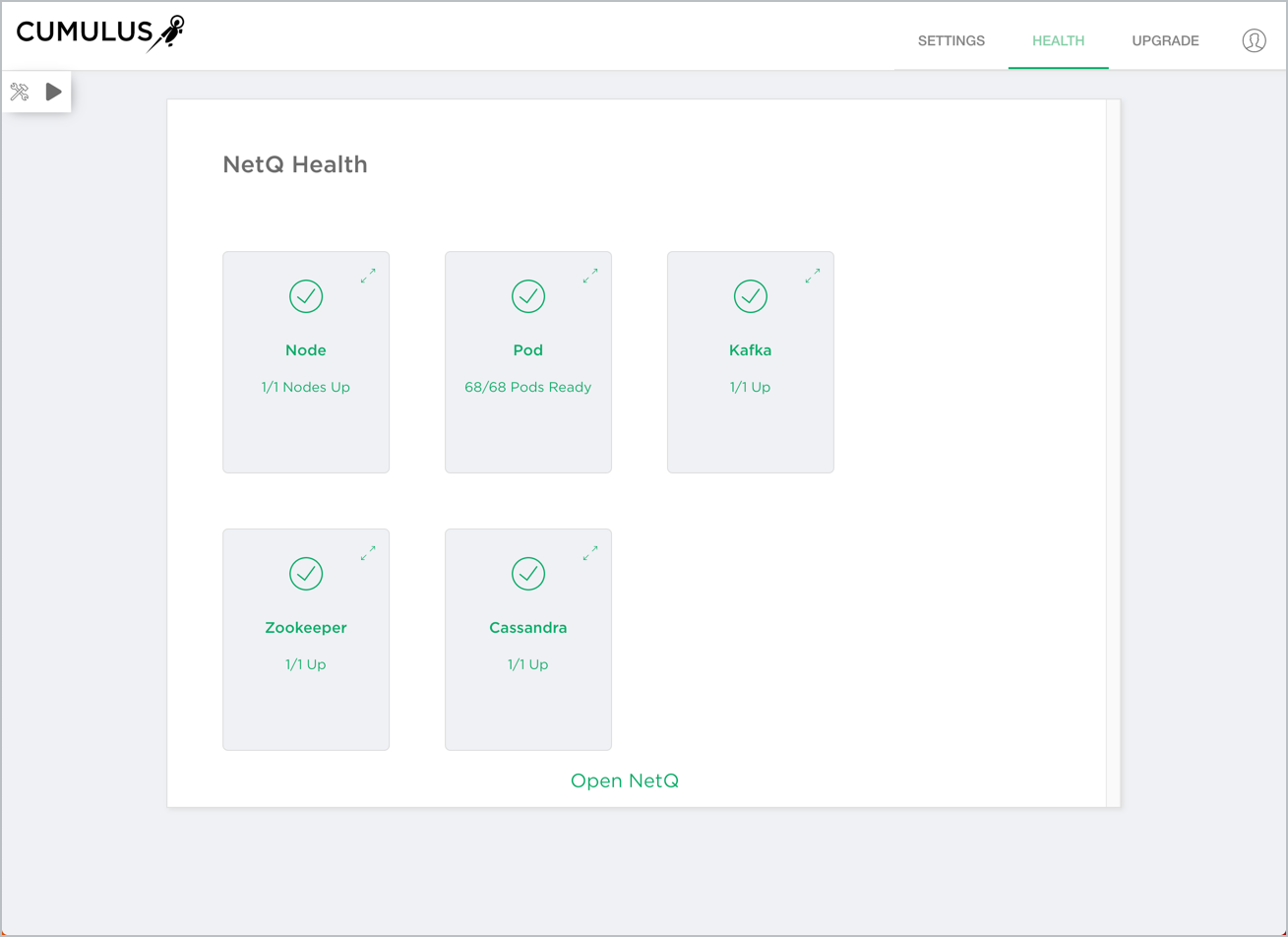The width and height of the screenshot is (1288, 937).
Task: Click the Zookeeper health check icon
Action: coord(306,574)
